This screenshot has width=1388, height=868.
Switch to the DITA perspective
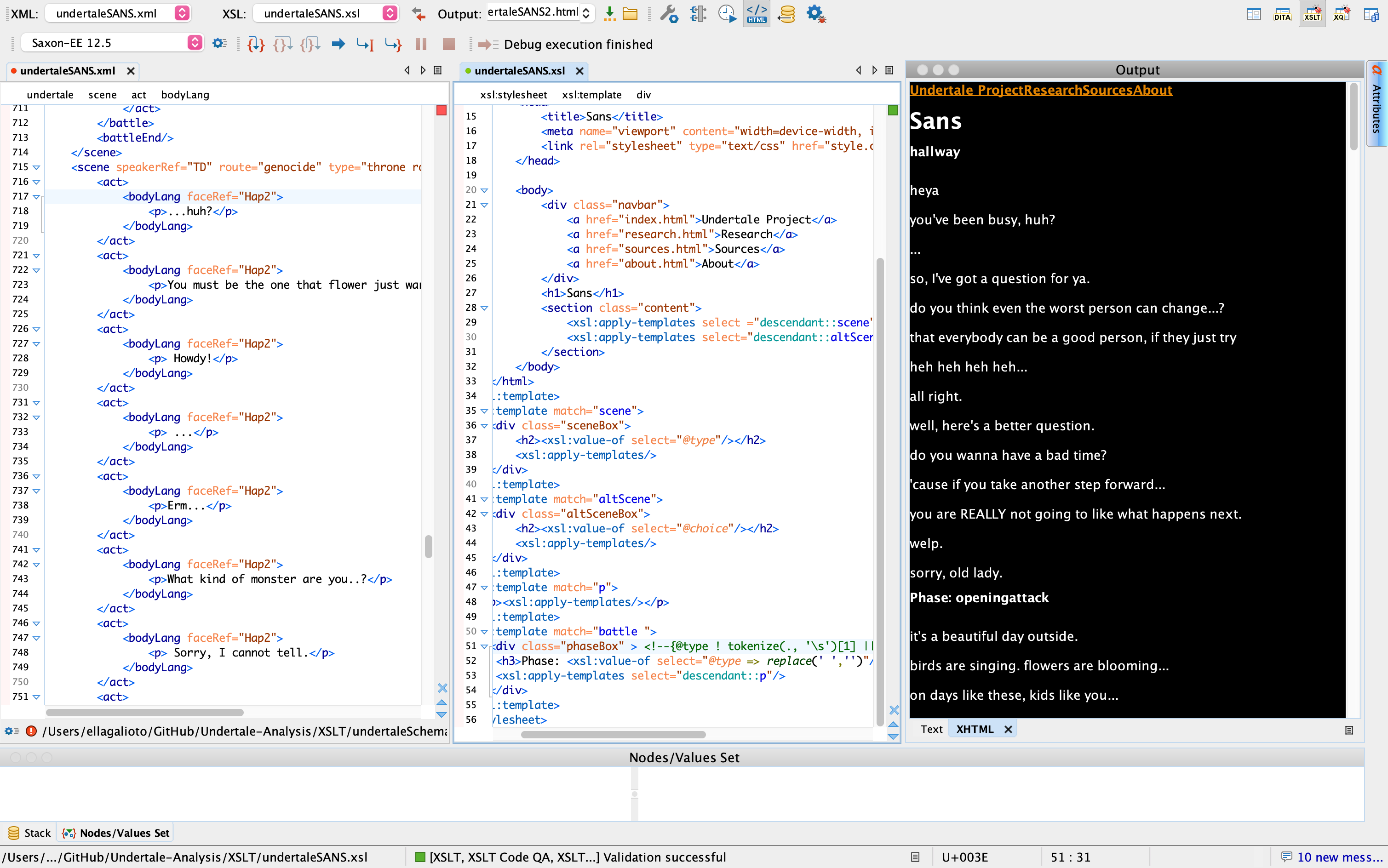1282,14
